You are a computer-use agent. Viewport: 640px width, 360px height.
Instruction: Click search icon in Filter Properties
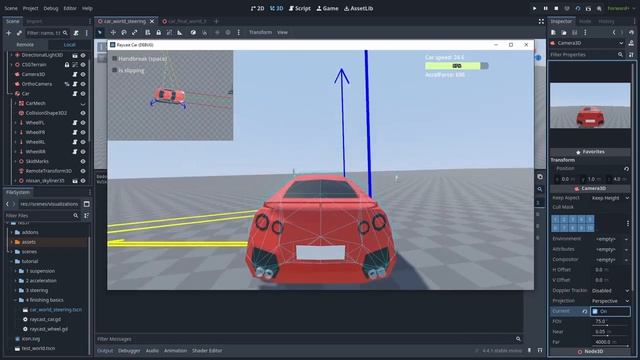[620, 54]
